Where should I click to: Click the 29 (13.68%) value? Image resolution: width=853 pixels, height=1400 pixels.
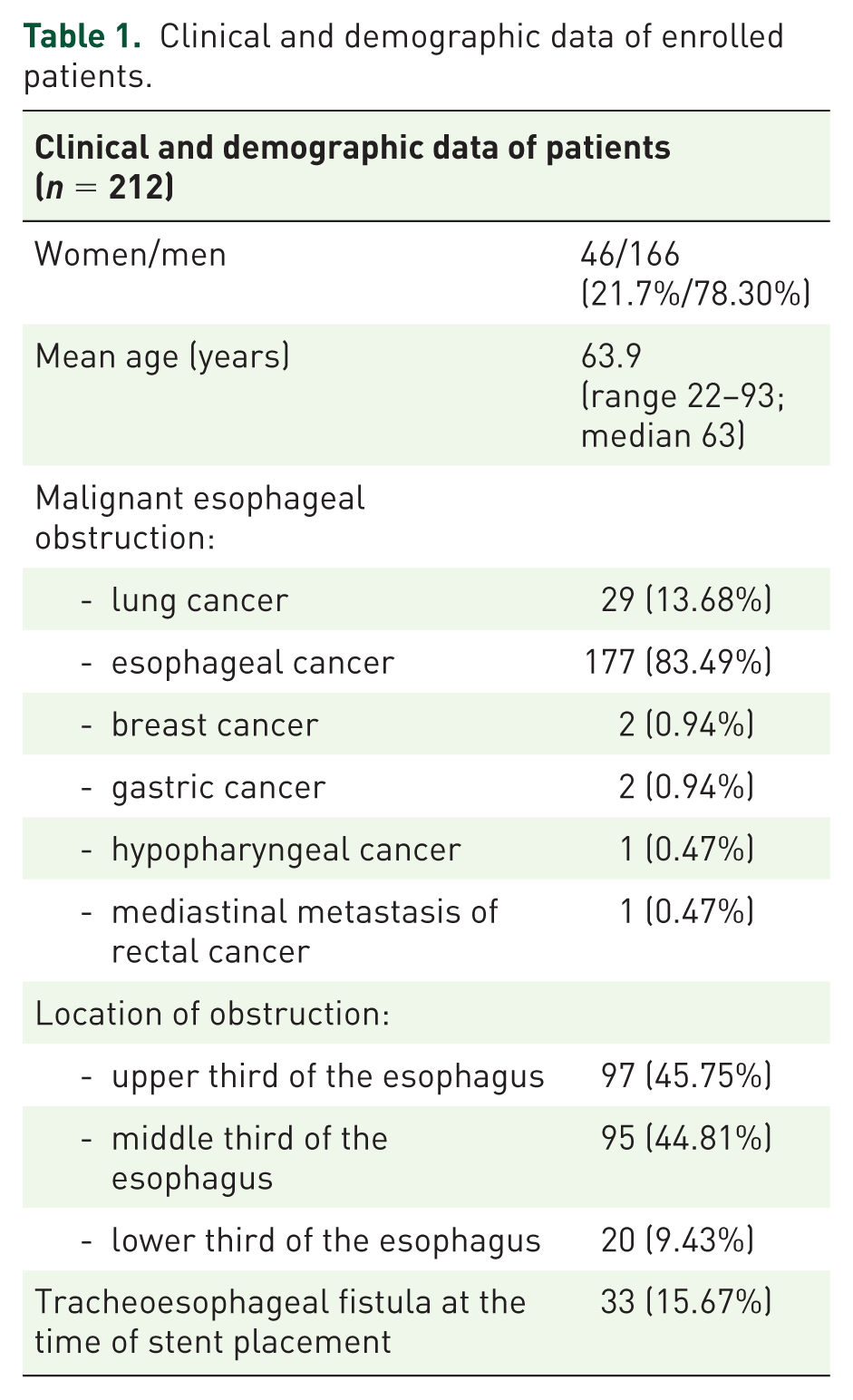(686, 600)
